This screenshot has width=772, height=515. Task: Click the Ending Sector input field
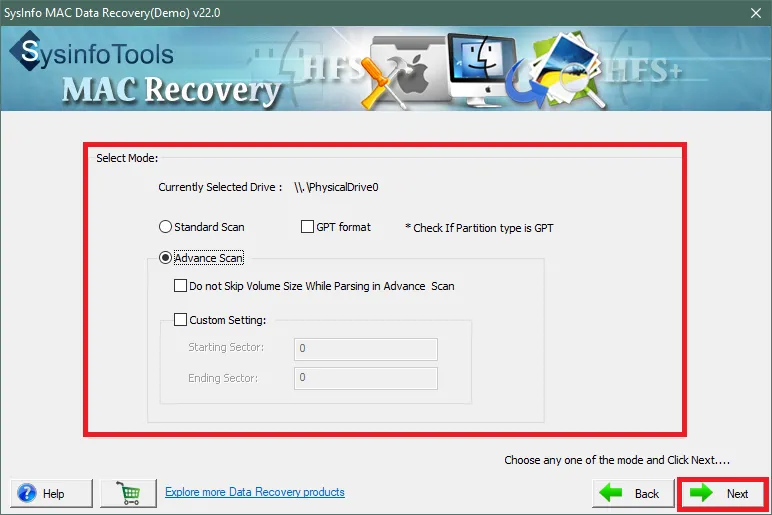pyautogui.click(x=366, y=378)
